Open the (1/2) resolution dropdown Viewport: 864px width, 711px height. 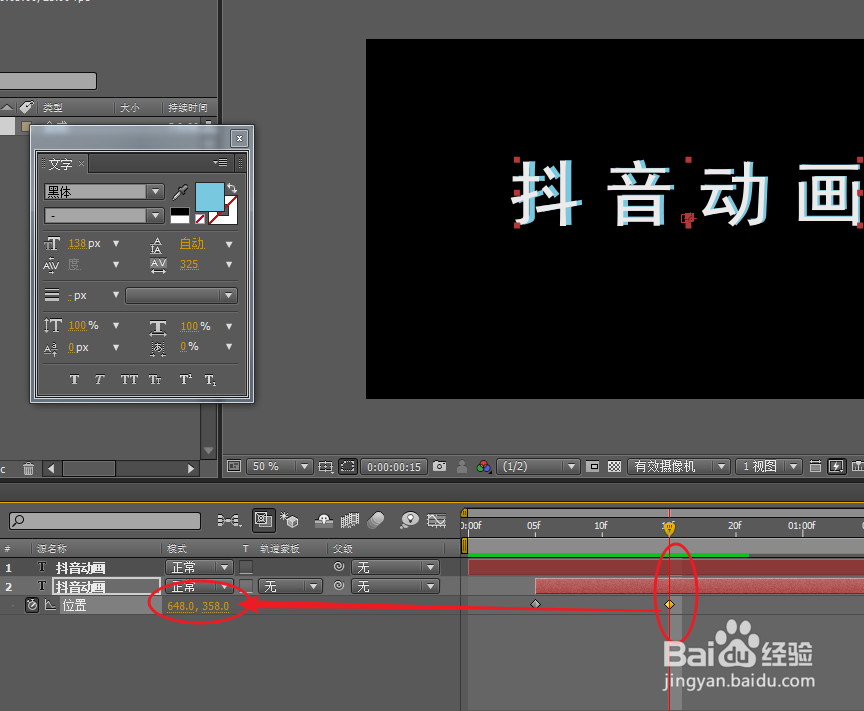click(538, 466)
